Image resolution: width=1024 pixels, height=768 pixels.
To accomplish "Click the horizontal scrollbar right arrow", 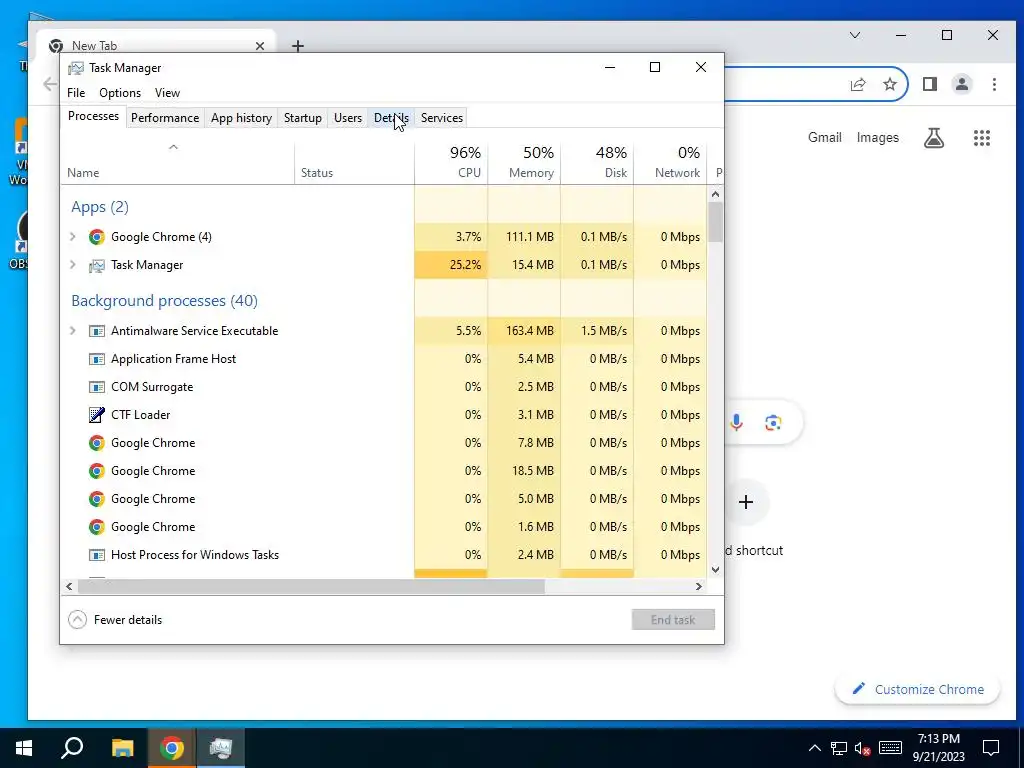I will click(x=699, y=586).
